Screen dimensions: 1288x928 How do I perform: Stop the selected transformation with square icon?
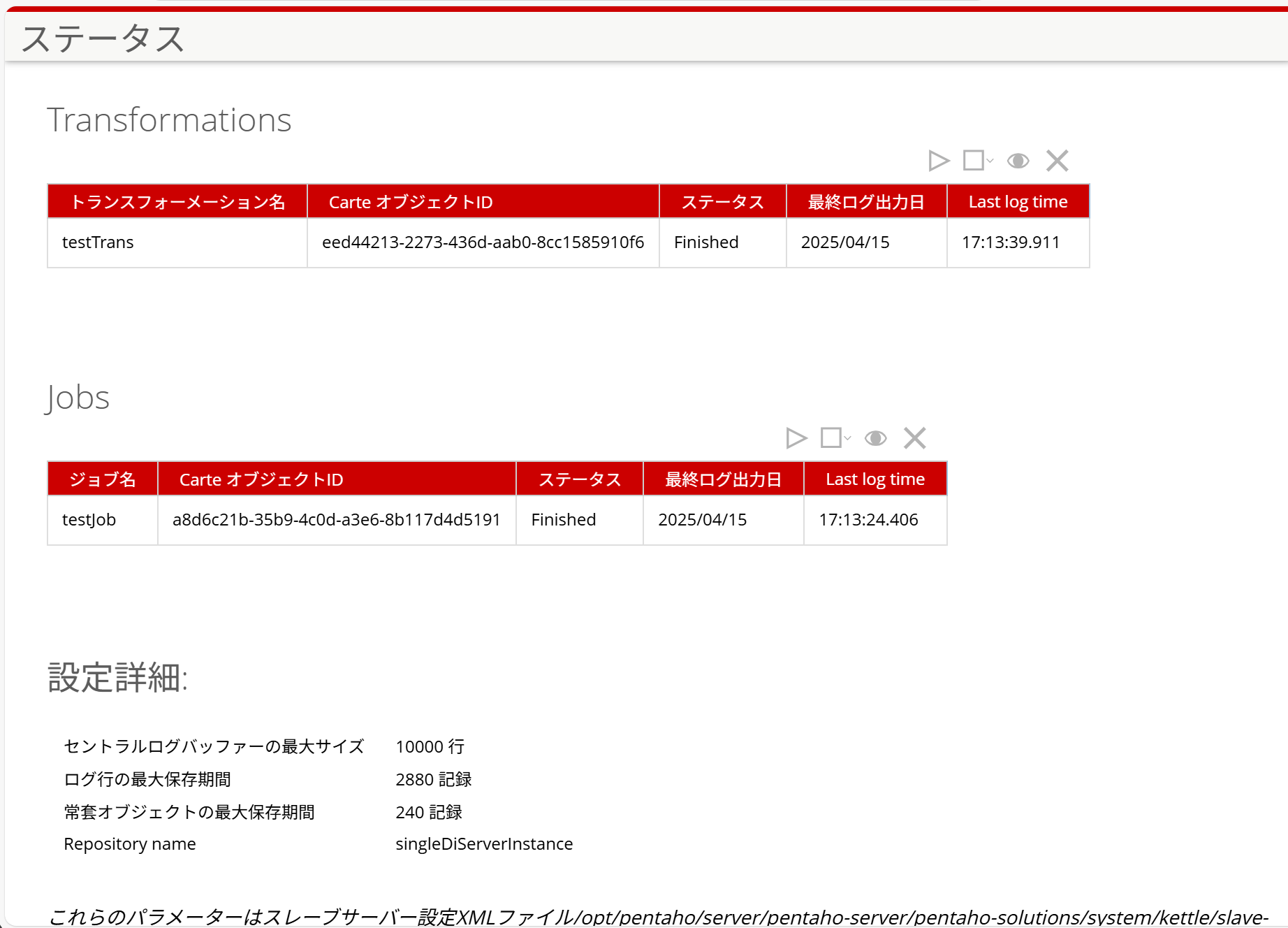(973, 160)
